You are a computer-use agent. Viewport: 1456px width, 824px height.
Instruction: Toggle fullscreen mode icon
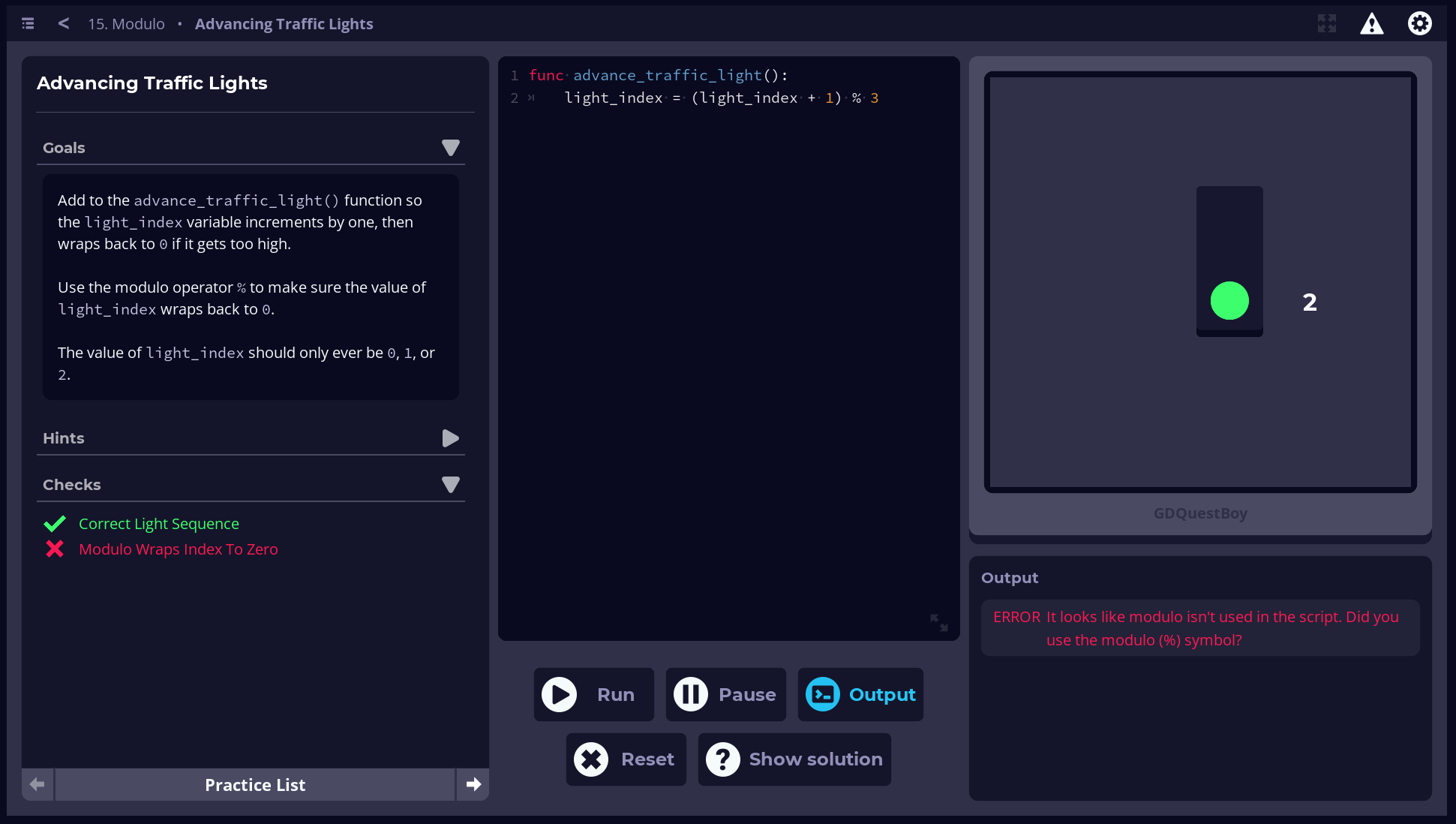pos(1326,24)
